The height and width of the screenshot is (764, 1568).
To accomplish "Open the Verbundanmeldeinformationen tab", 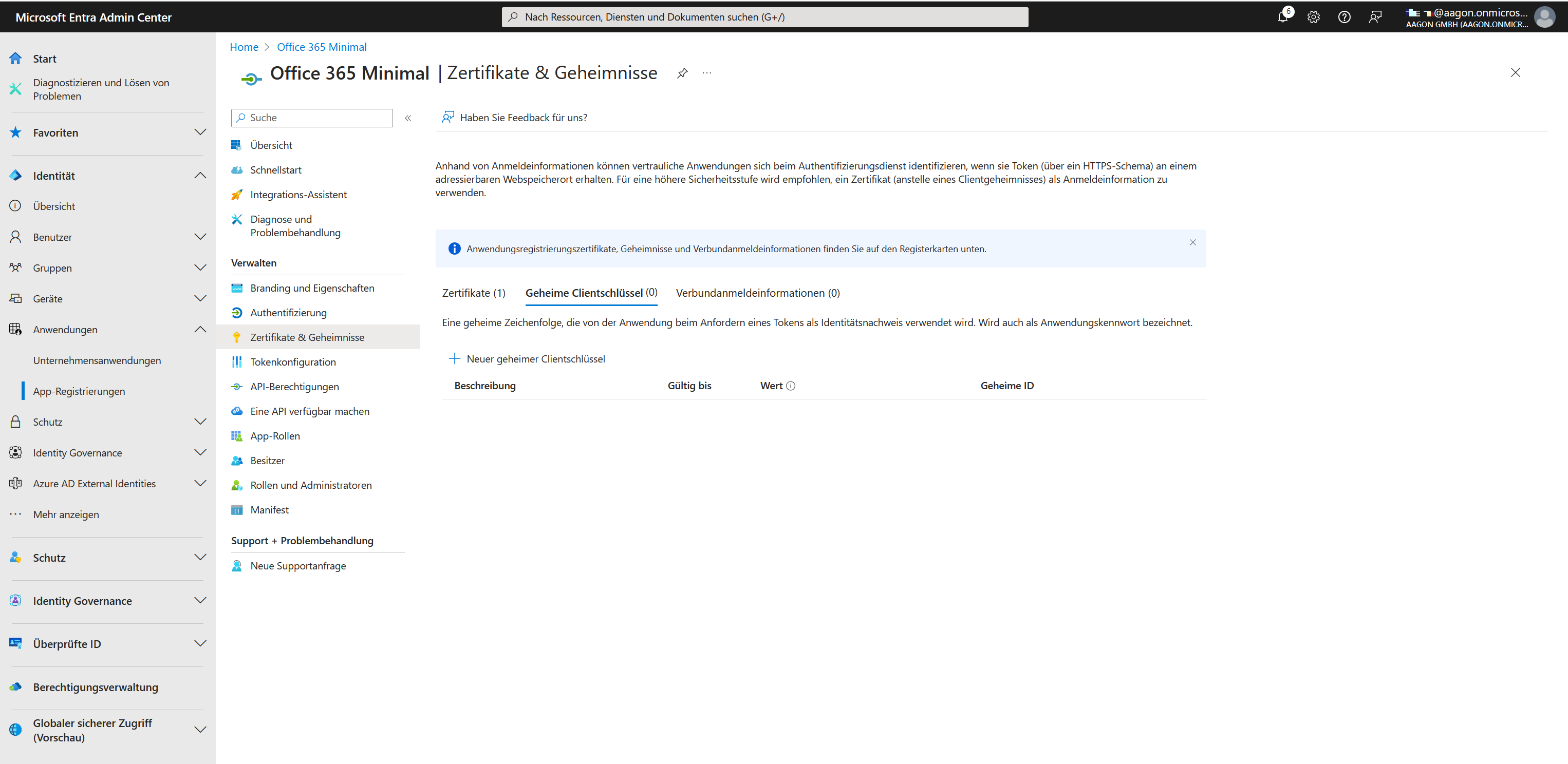I will click(x=758, y=293).
